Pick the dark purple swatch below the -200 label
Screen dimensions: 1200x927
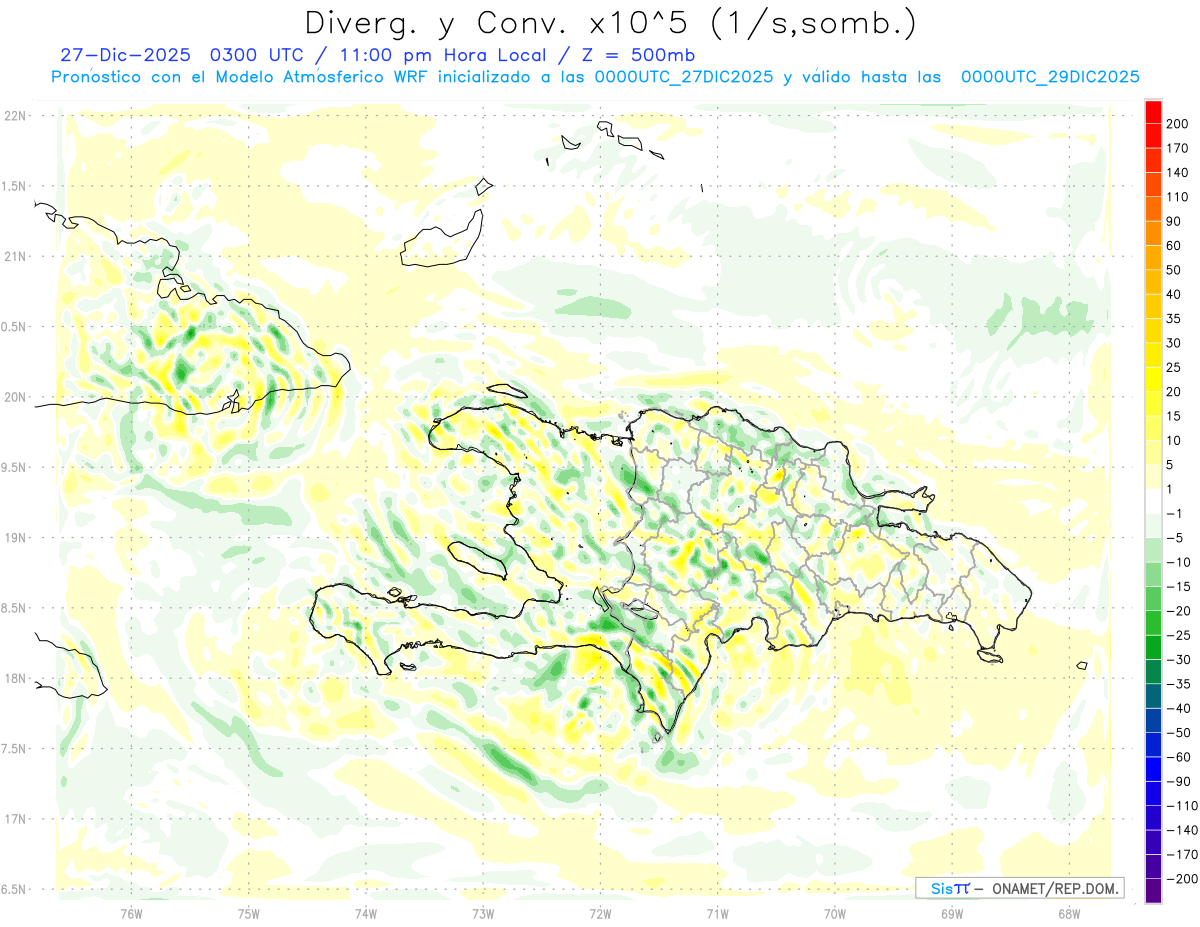click(x=1153, y=891)
